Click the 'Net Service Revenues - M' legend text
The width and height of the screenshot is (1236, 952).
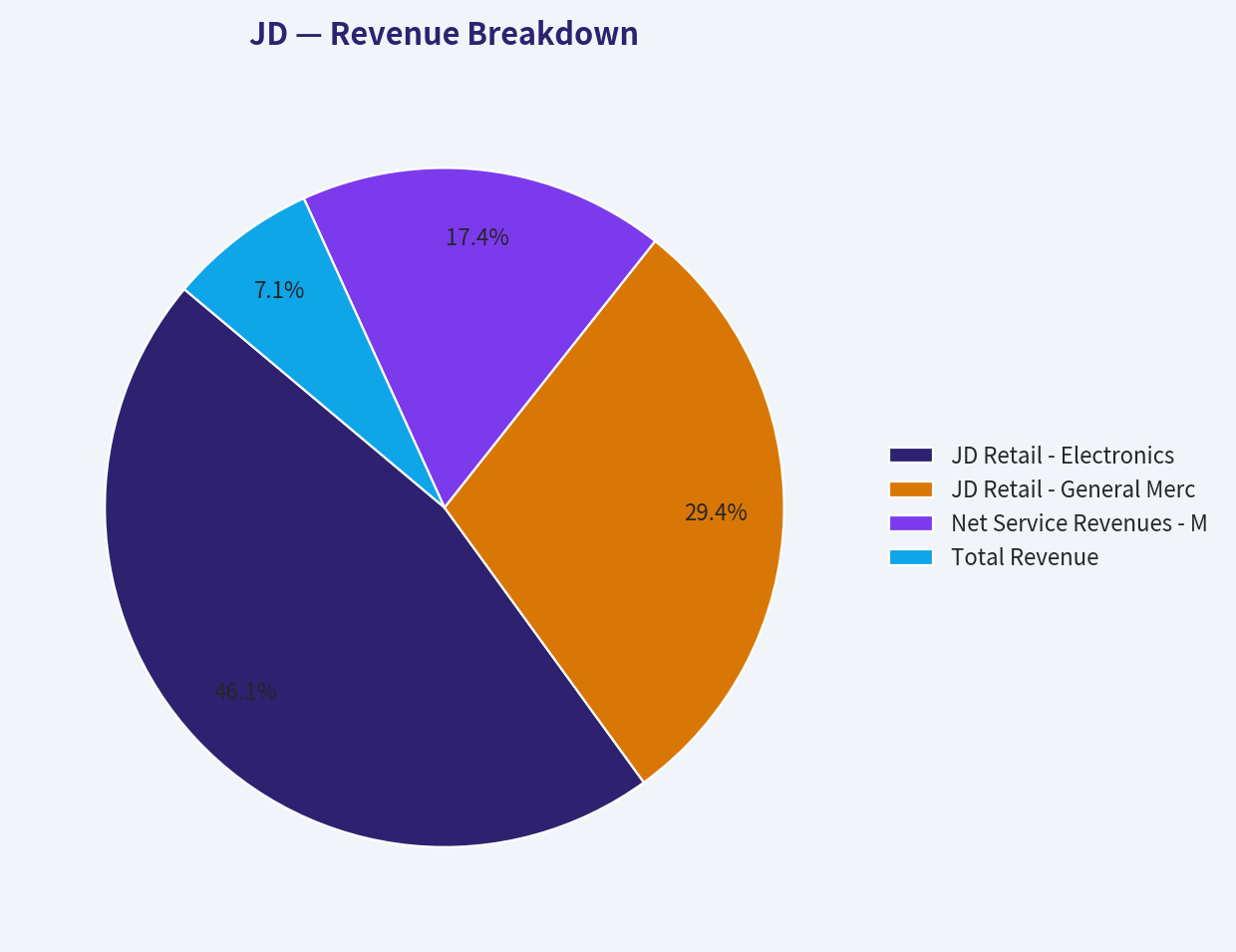1080,523
